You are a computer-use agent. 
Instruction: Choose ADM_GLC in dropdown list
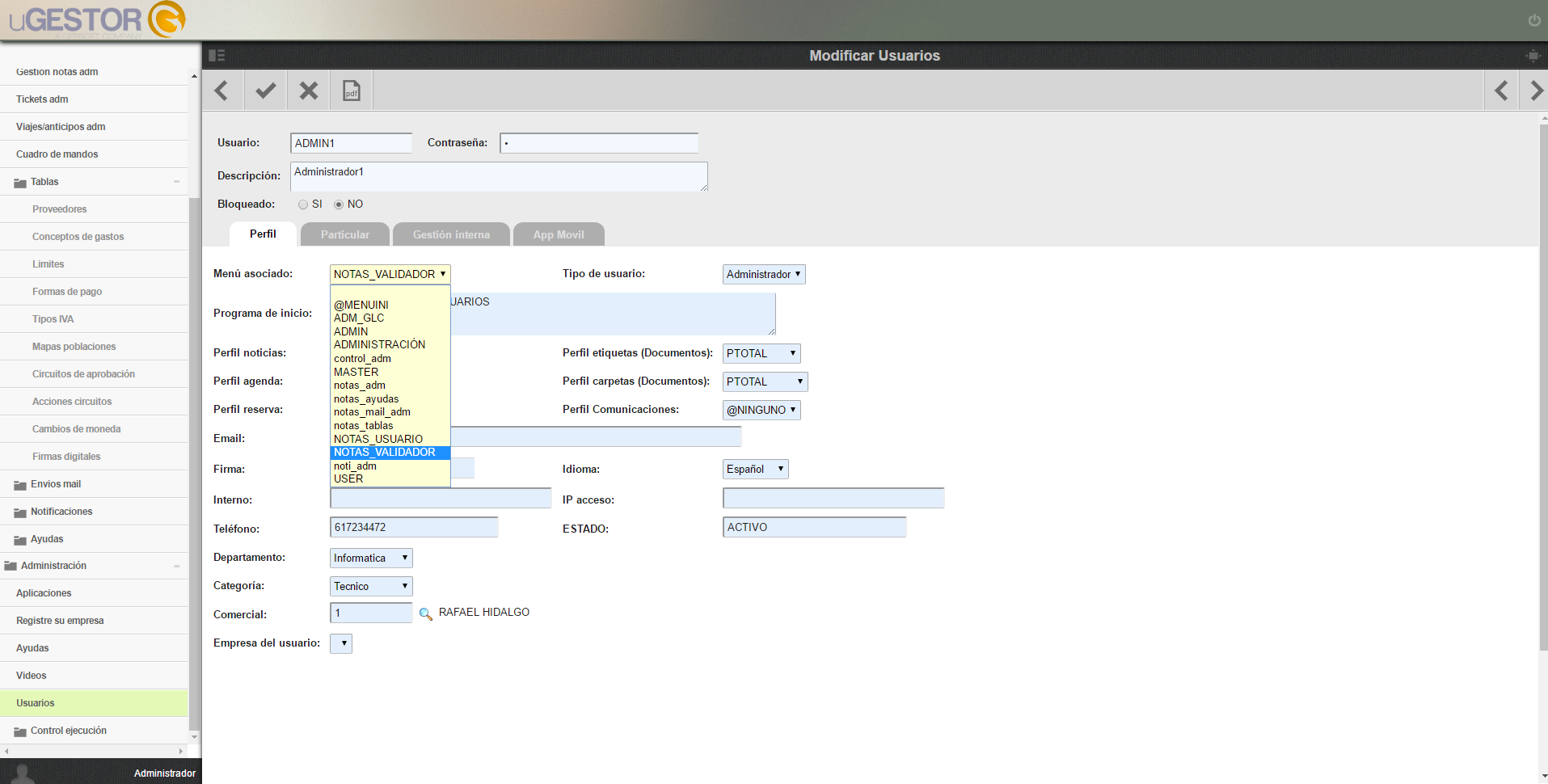[390, 318]
